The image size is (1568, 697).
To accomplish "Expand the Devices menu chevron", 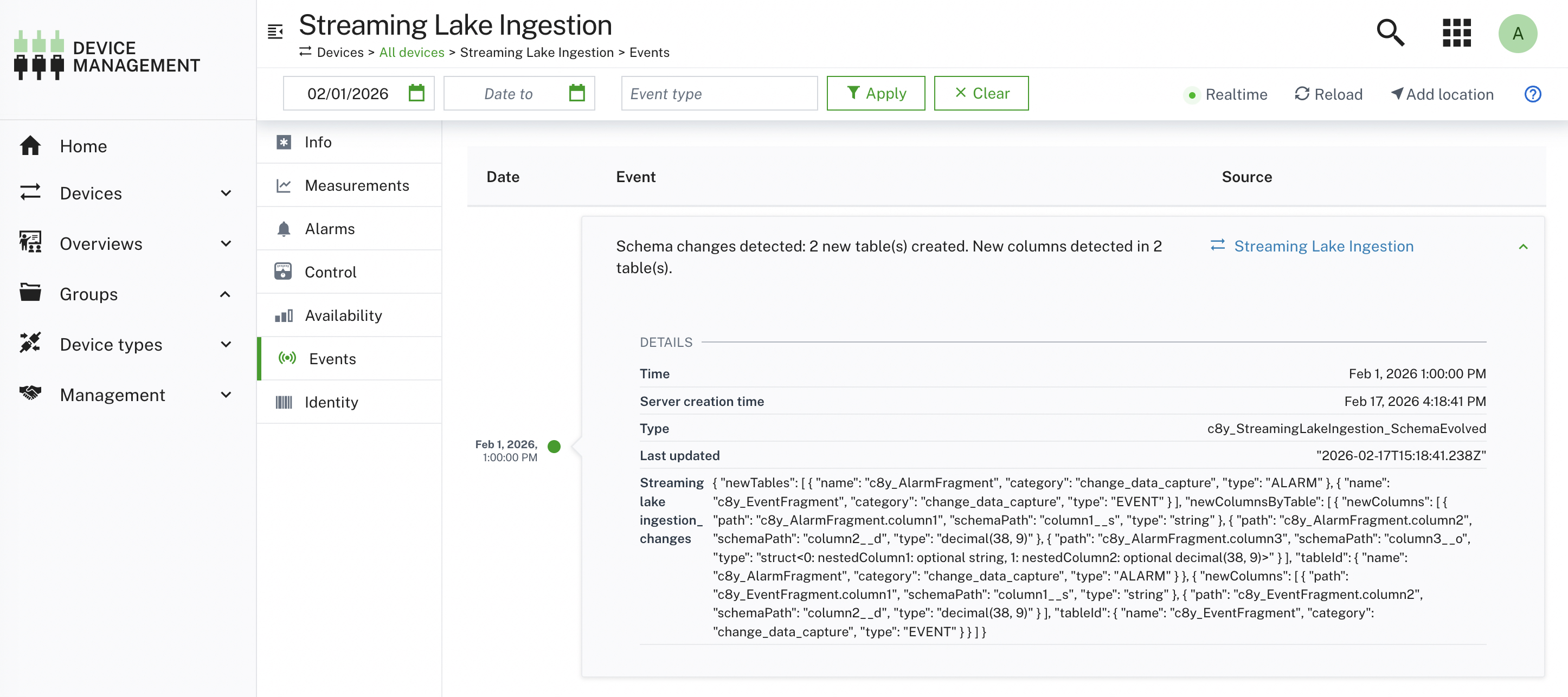I will point(226,193).
